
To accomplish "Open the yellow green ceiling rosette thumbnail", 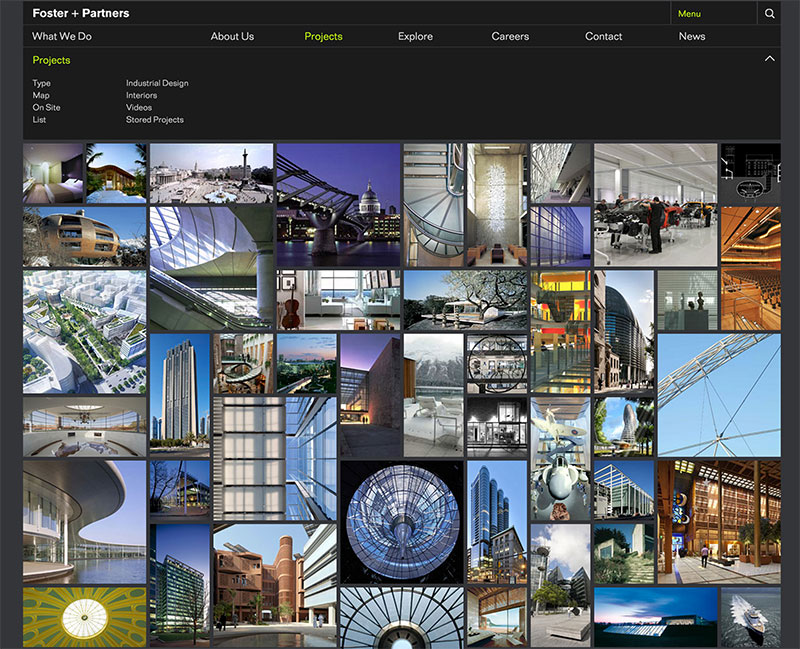I will (84, 617).
